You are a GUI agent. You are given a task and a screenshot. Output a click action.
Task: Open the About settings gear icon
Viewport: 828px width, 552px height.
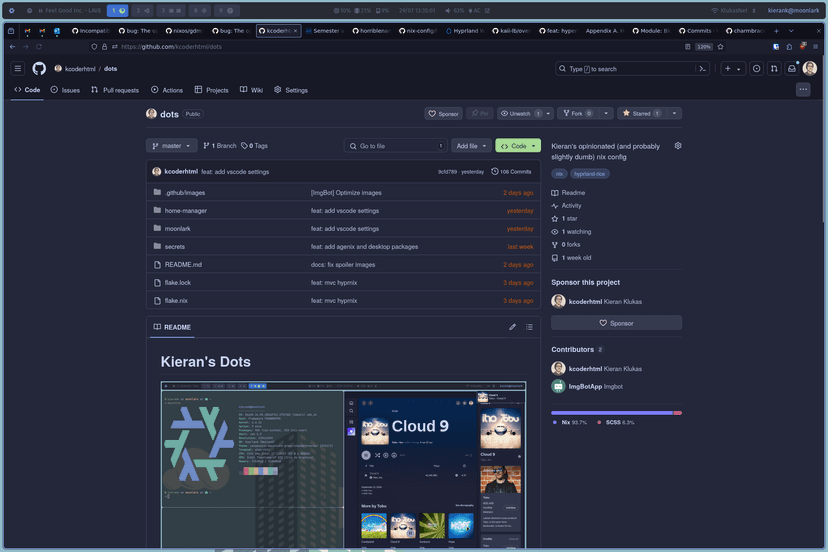[678, 146]
